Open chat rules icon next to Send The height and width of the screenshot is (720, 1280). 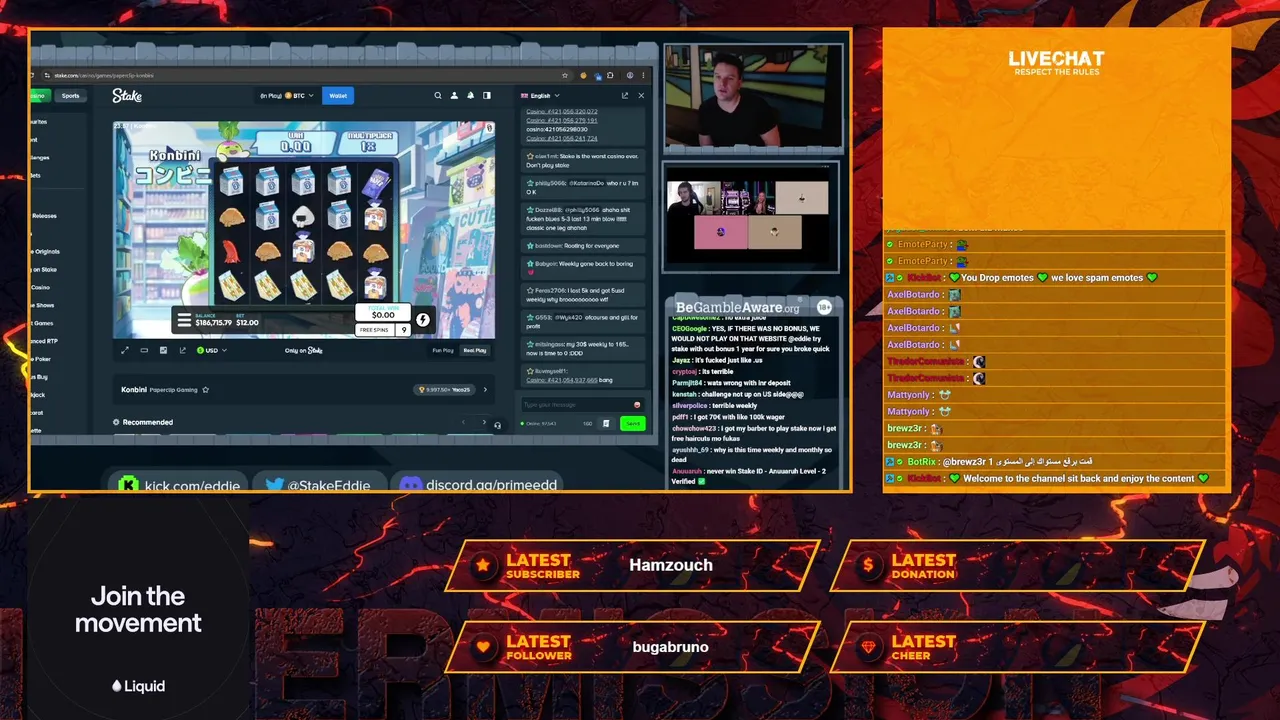605,423
